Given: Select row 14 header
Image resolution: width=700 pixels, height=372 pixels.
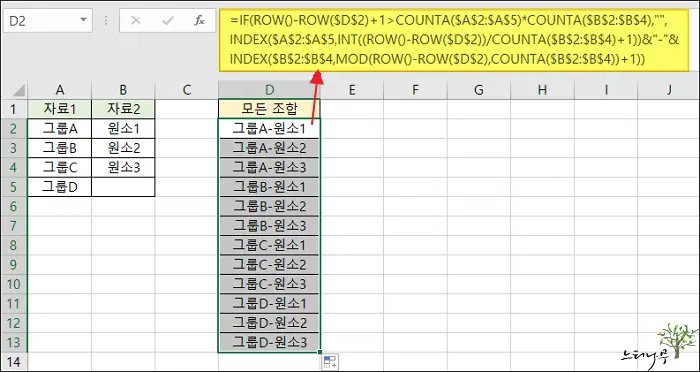Looking at the screenshot, I should coord(14,362).
